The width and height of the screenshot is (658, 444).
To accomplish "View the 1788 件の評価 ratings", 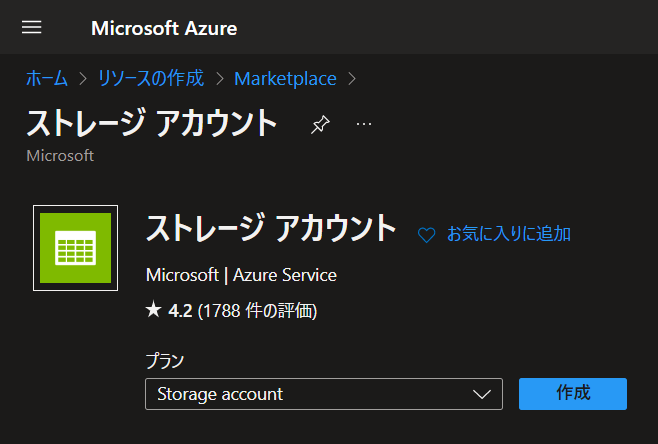I will click(x=257, y=311).
